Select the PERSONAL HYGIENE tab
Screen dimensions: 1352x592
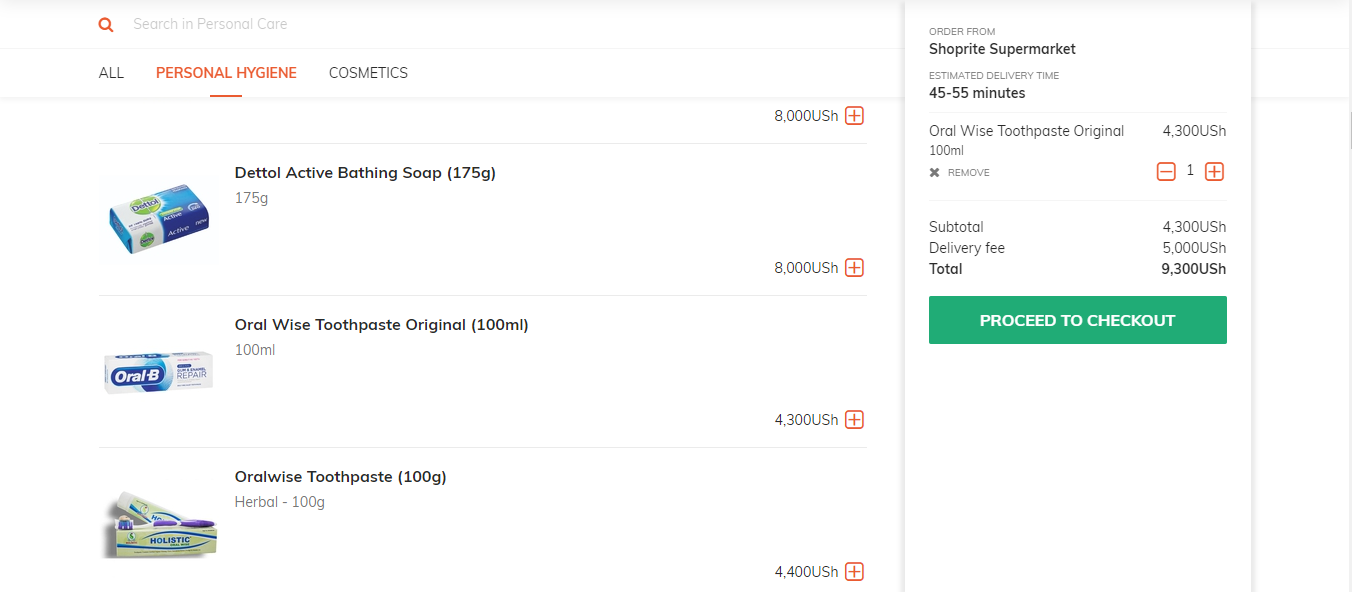[226, 73]
